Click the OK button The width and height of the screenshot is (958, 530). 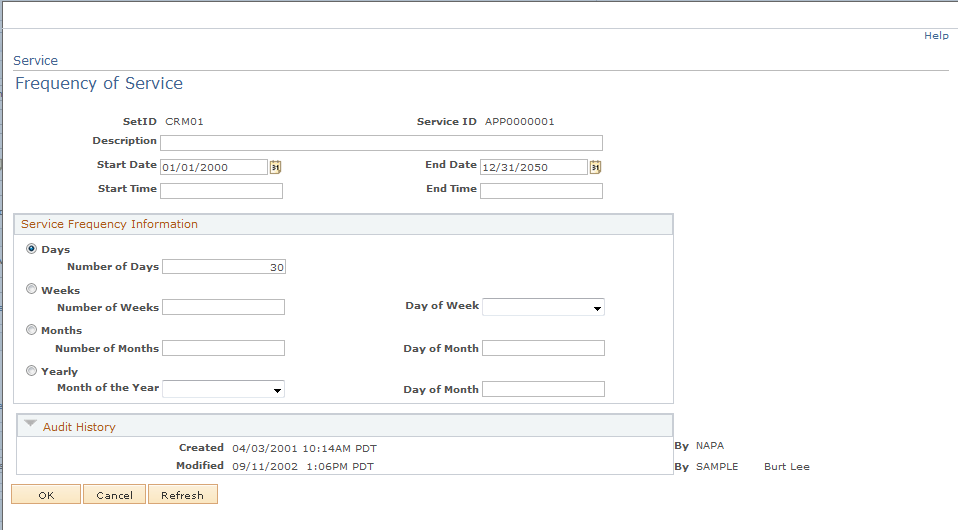coord(46,495)
